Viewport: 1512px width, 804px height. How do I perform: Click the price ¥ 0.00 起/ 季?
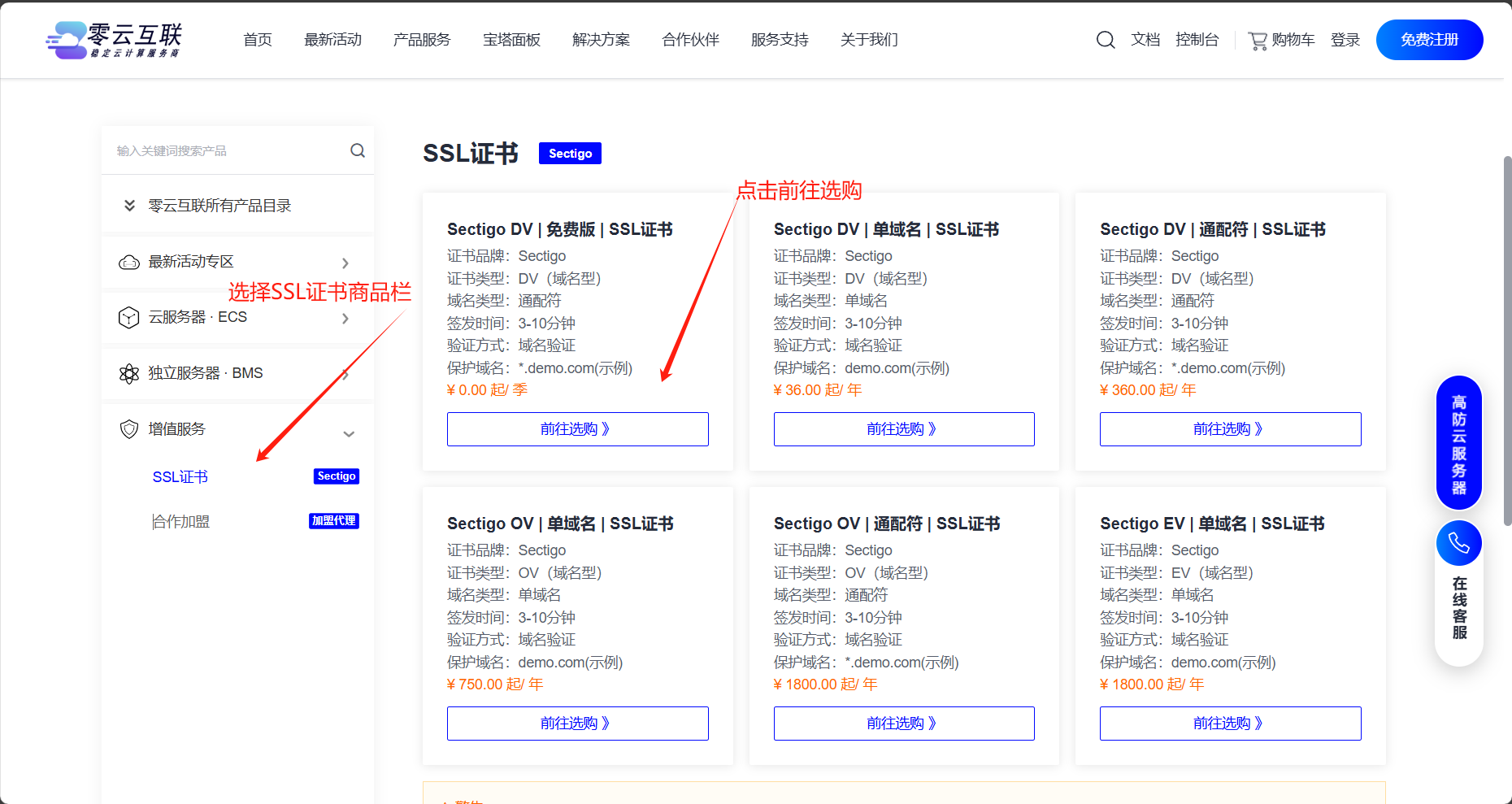(487, 390)
